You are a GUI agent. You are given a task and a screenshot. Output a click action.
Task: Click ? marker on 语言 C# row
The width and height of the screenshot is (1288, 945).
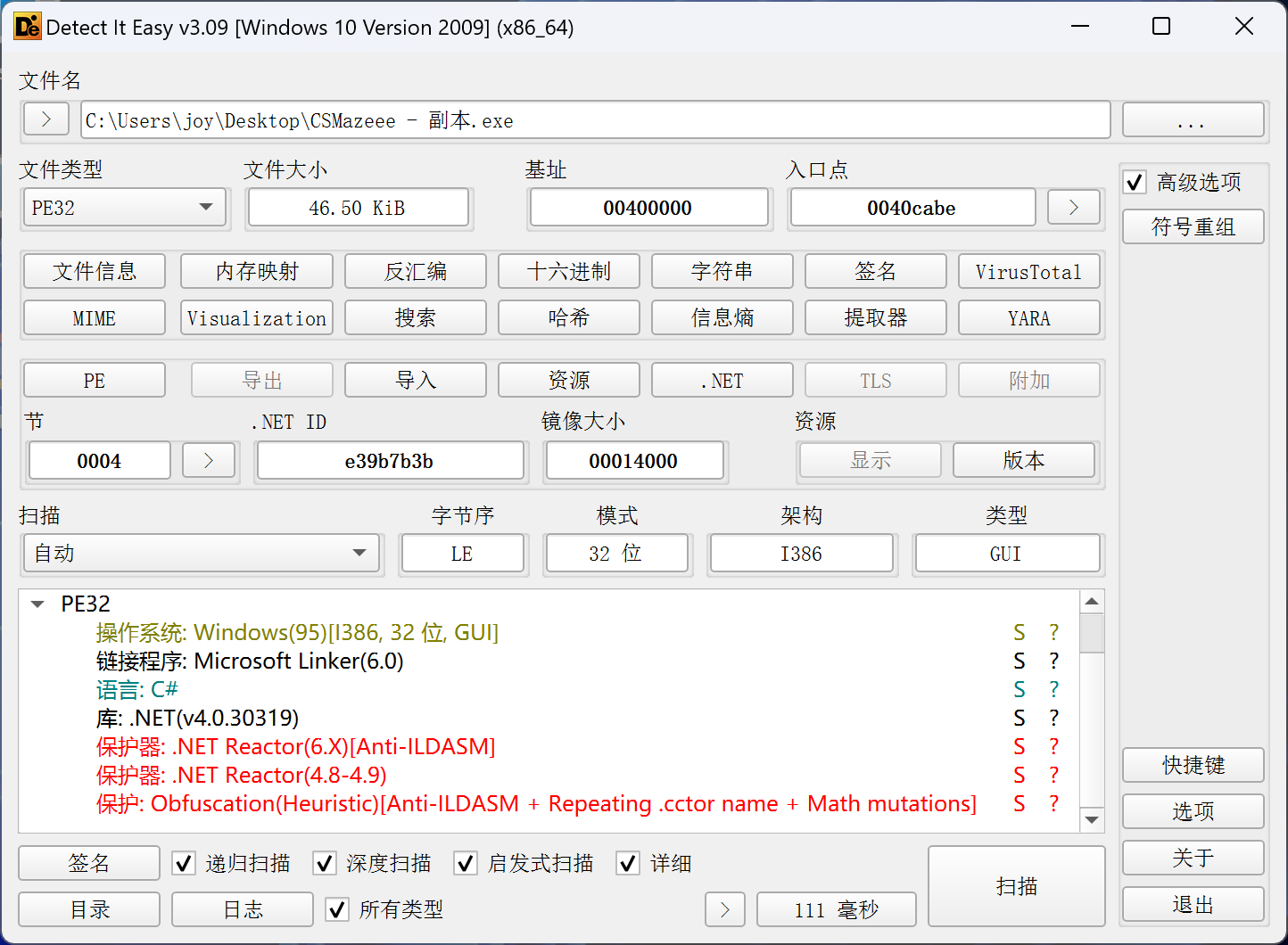pos(1054,689)
